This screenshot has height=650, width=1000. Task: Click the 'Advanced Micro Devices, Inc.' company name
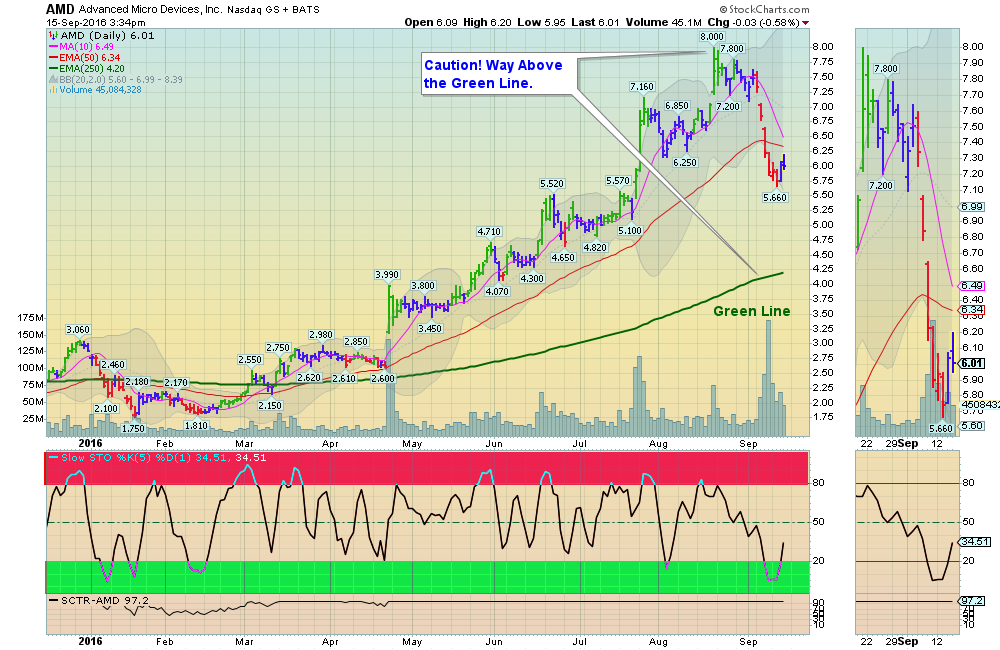150,10
